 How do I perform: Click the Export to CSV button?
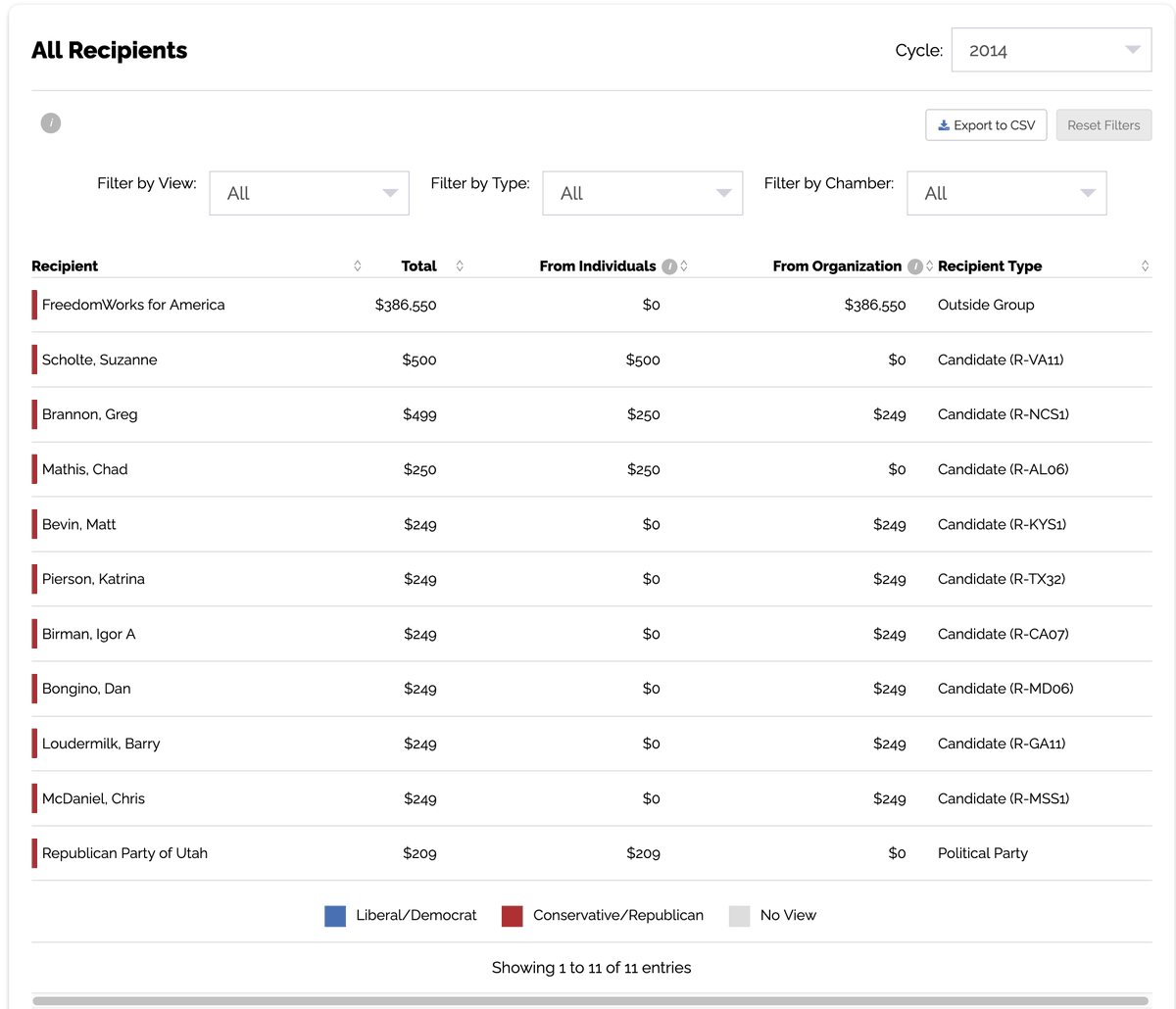[x=987, y=125]
